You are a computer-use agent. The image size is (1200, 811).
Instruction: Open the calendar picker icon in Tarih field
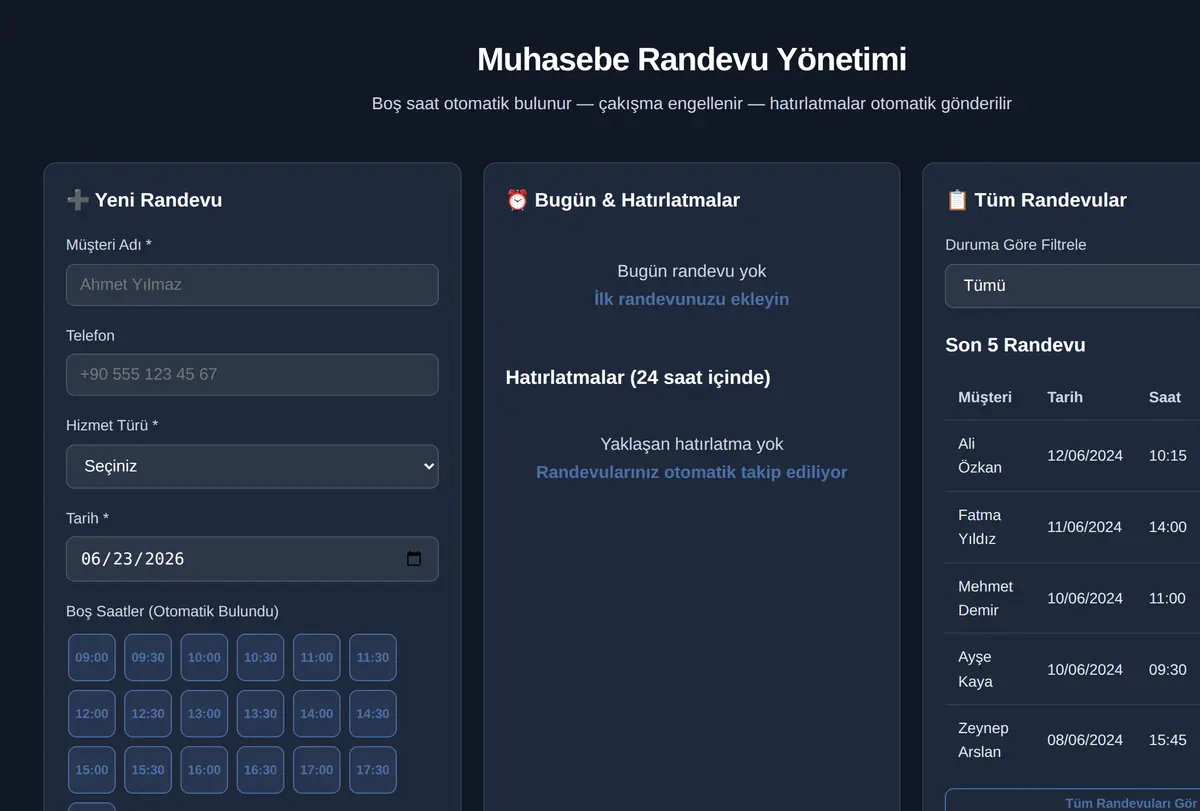(x=414, y=559)
